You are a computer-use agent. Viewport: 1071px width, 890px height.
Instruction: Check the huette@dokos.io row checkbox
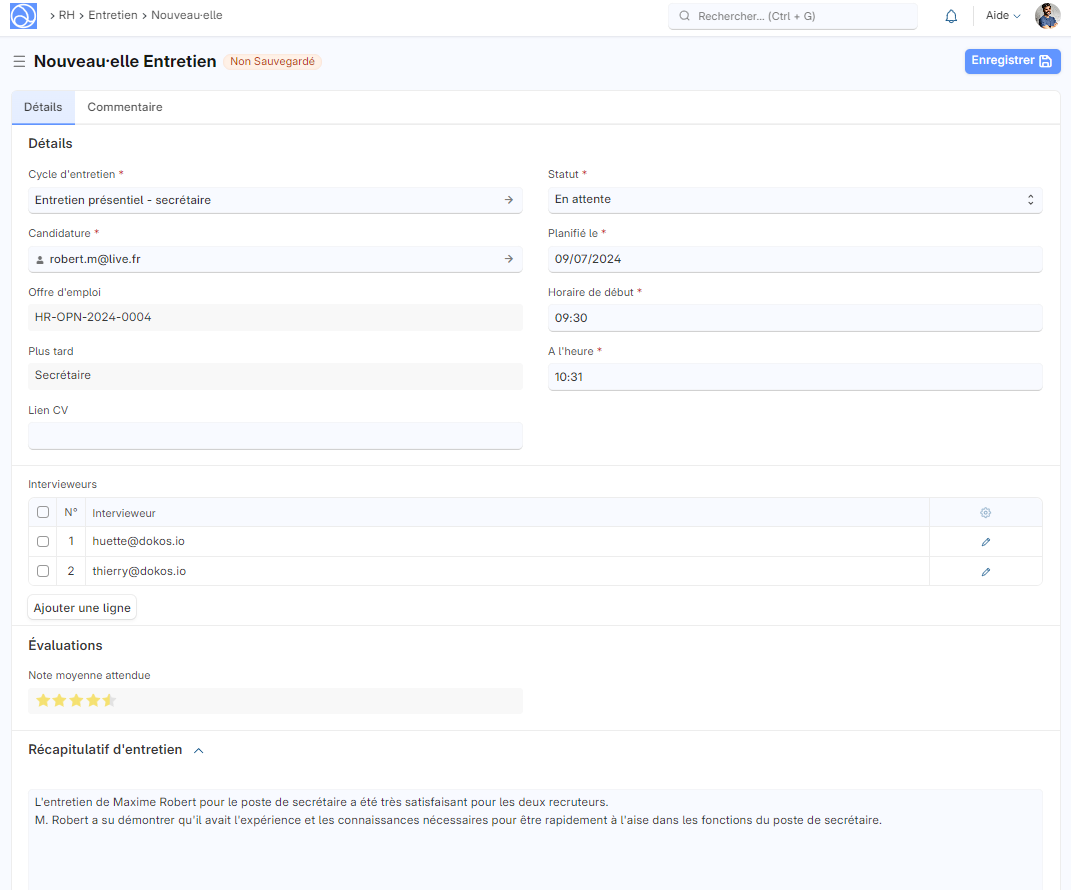(43, 542)
